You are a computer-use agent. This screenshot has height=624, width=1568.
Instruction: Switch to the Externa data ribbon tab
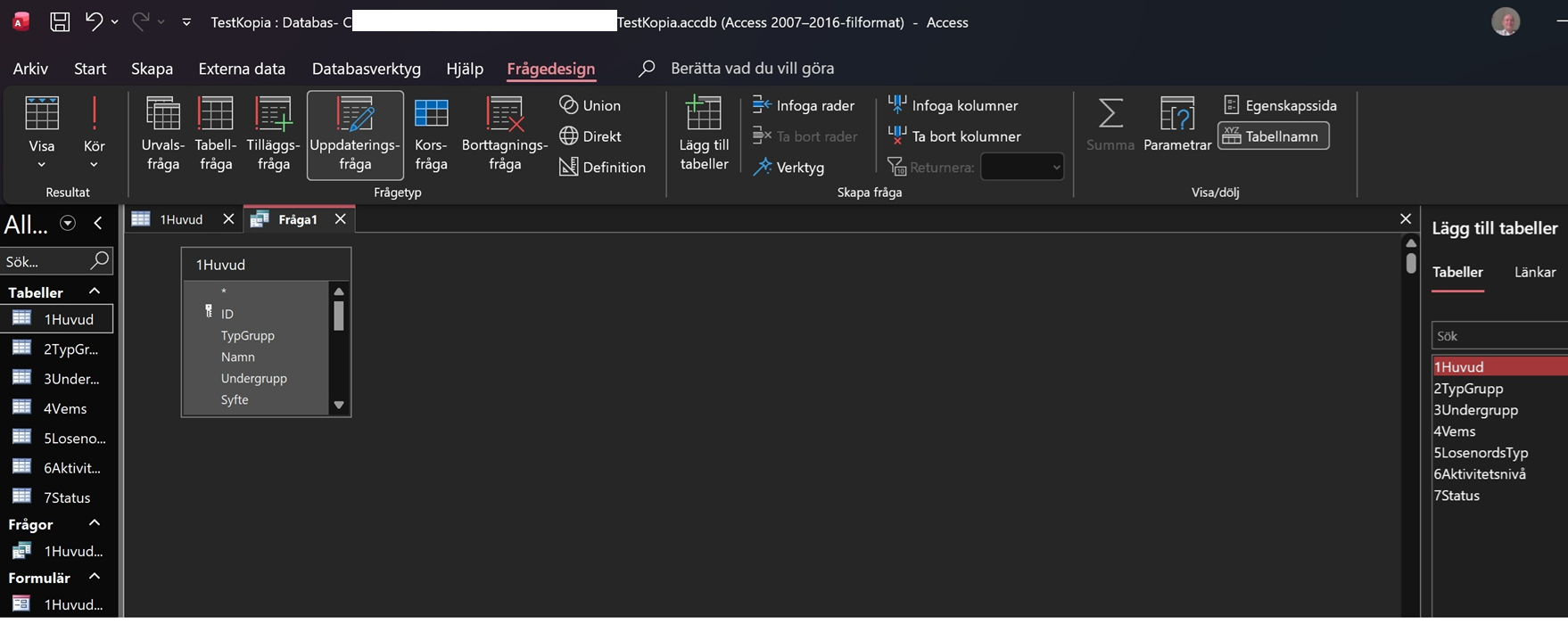point(242,69)
